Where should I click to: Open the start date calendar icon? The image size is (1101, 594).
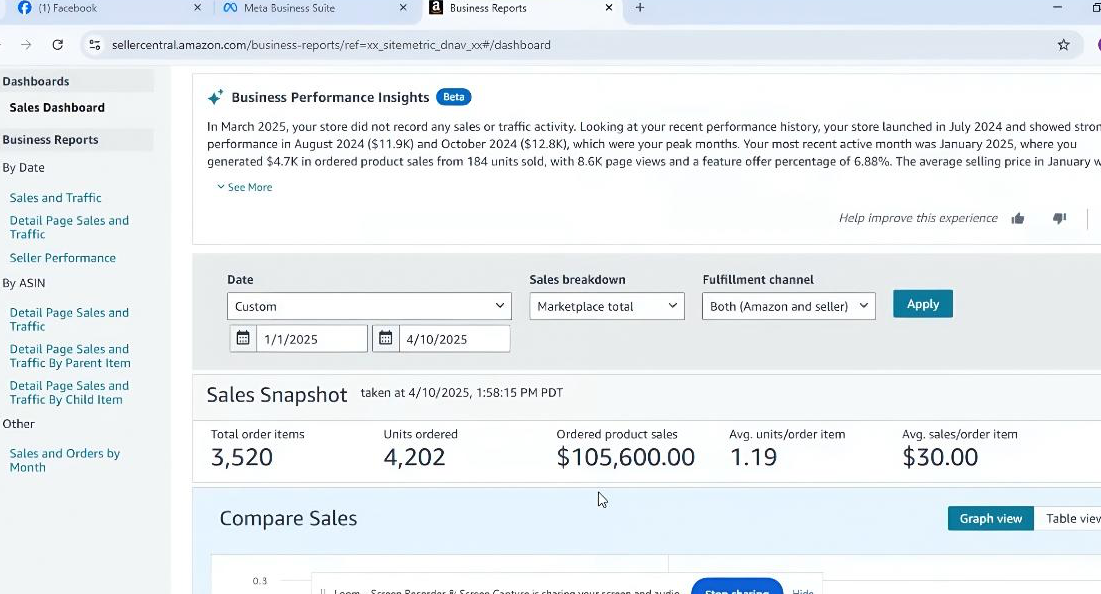243,339
